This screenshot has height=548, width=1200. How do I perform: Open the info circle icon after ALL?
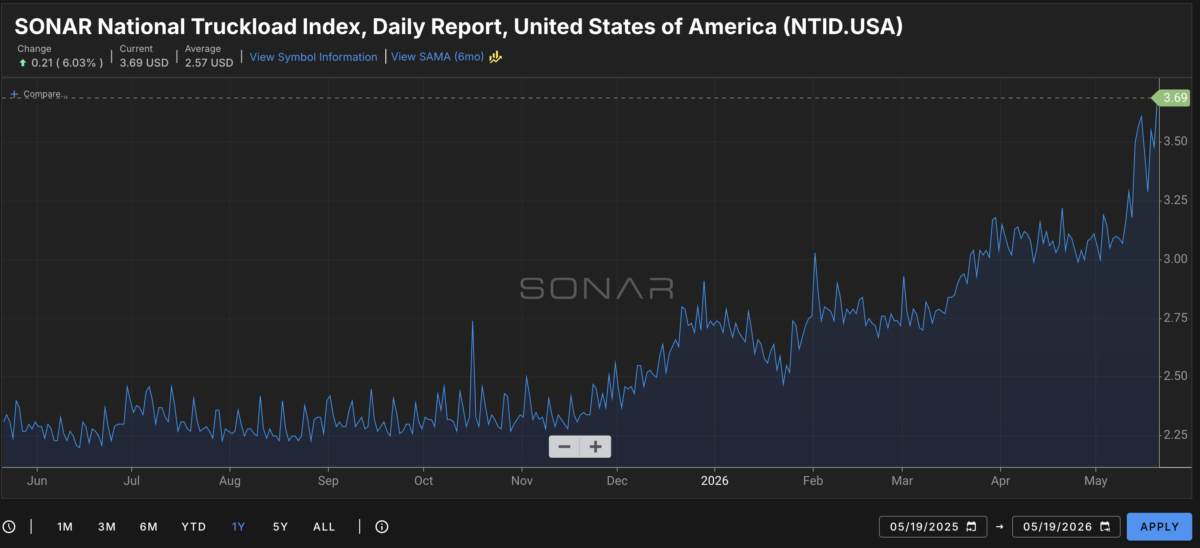pos(381,527)
